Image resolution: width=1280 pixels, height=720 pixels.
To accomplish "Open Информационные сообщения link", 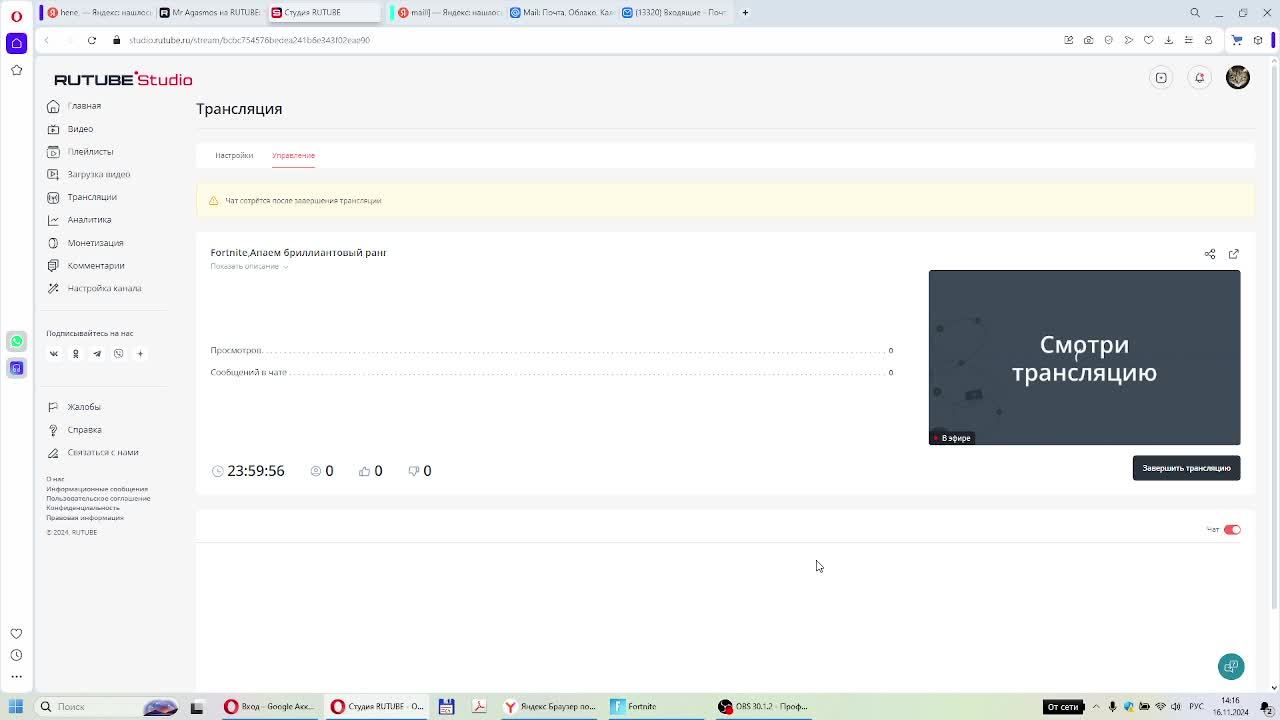I will point(97,489).
